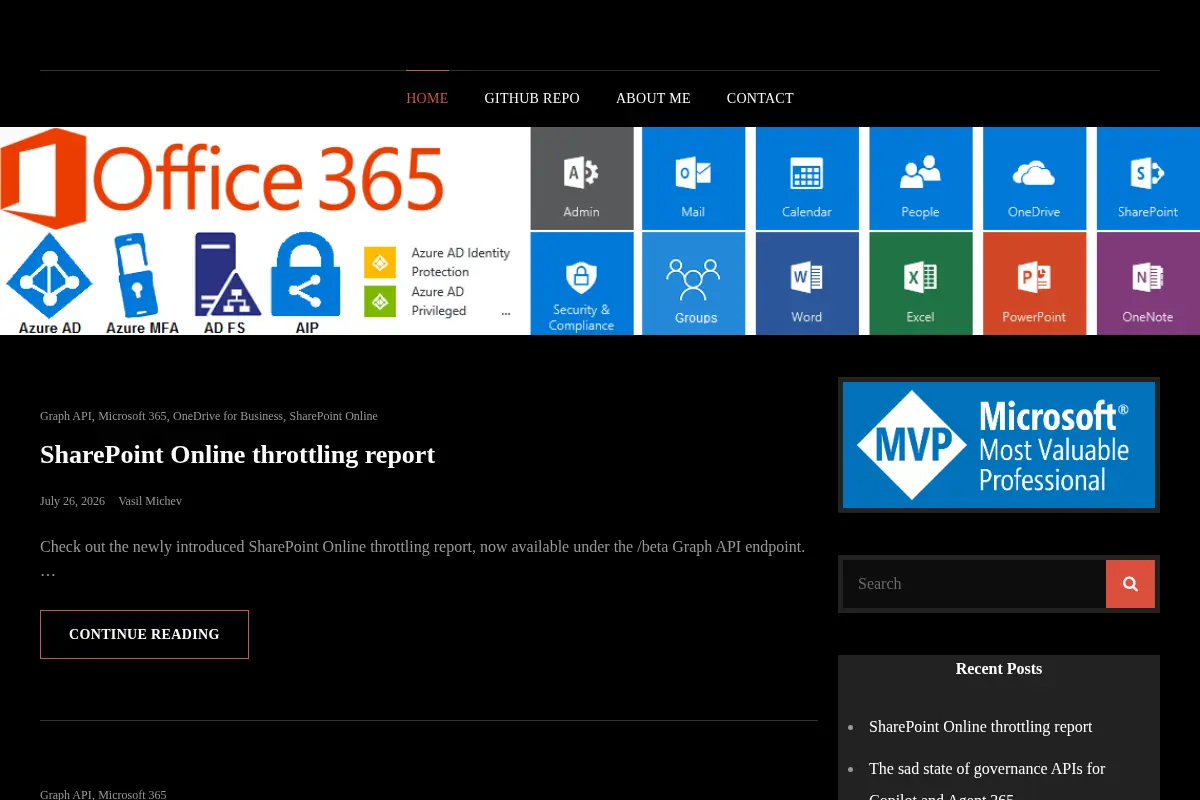
Task: Click the SharePoint tile icon
Action: (1147, 173)
